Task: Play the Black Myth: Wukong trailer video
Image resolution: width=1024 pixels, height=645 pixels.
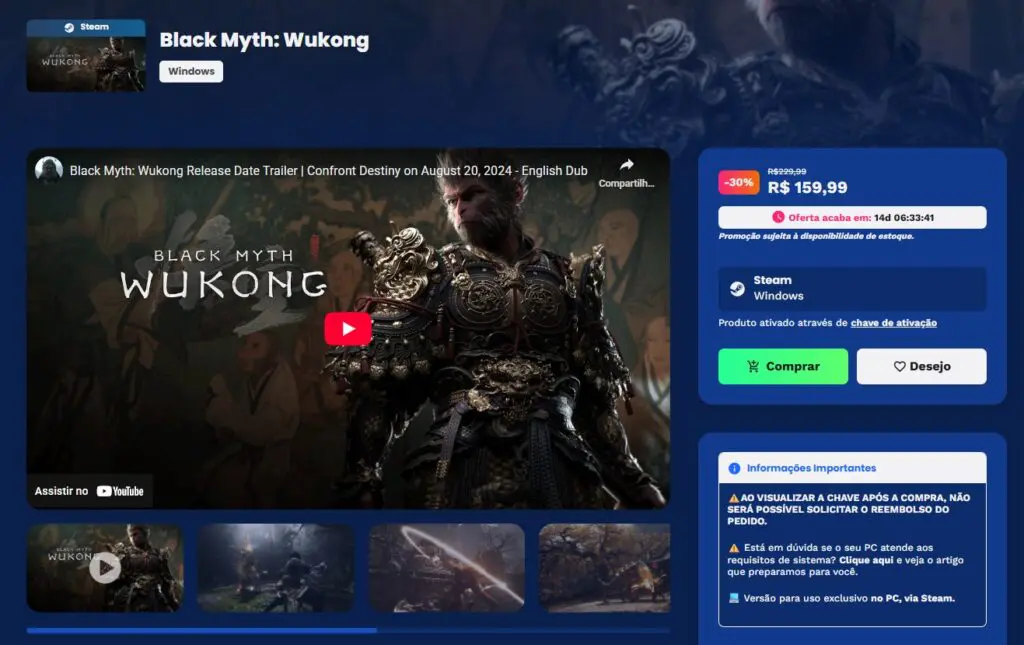Action: coord(347,329)
